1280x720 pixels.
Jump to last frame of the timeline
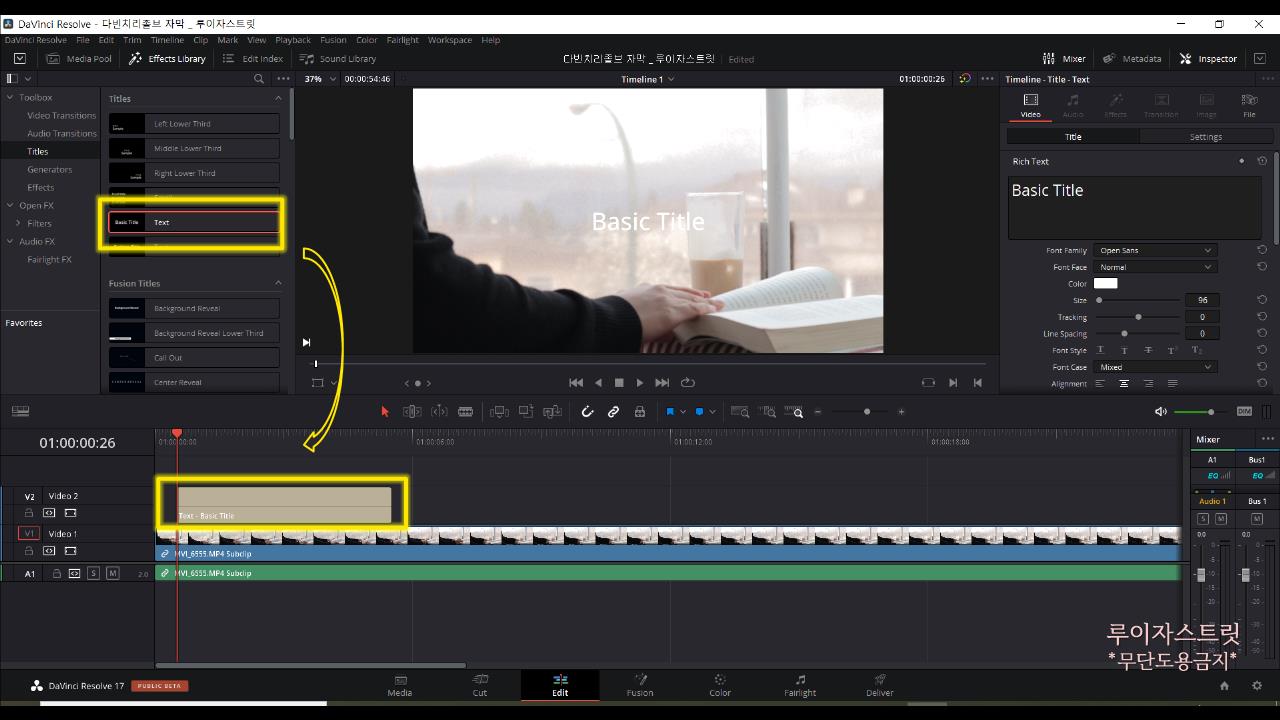coord(662,382)
